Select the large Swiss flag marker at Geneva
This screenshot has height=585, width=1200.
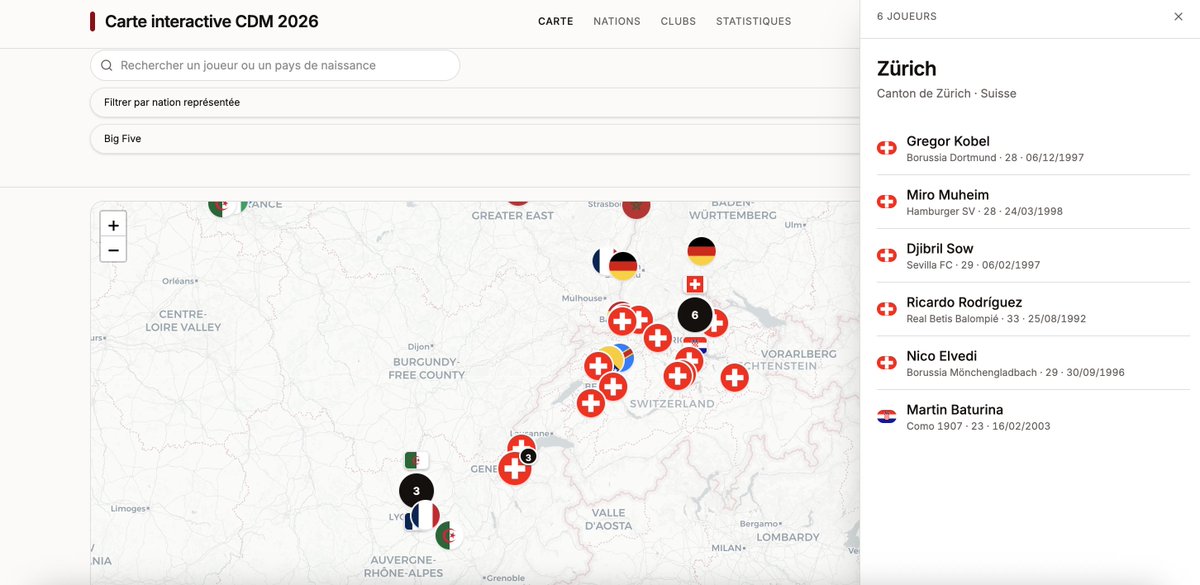[x=515, y=468]
